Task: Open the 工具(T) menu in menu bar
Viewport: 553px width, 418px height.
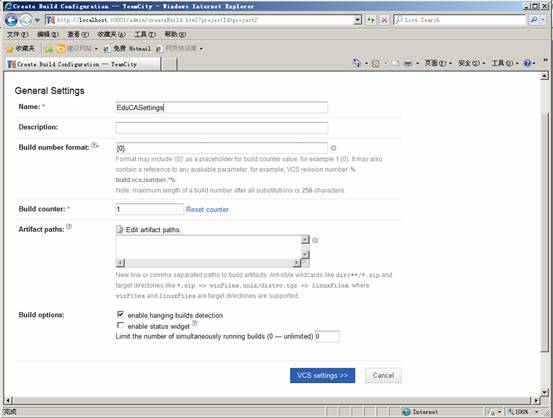Action: [x=145, y=34]
